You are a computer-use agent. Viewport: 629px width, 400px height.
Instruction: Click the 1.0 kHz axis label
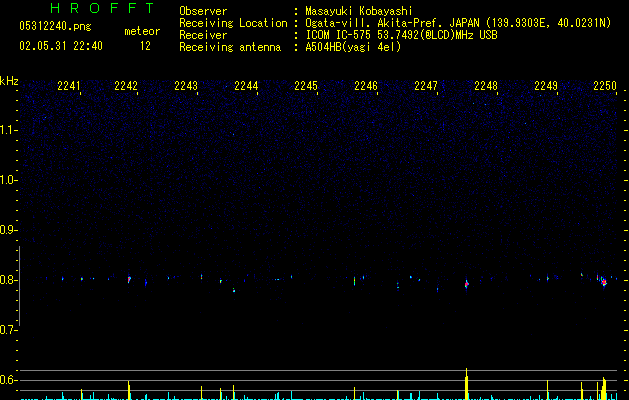click(8, 180)
